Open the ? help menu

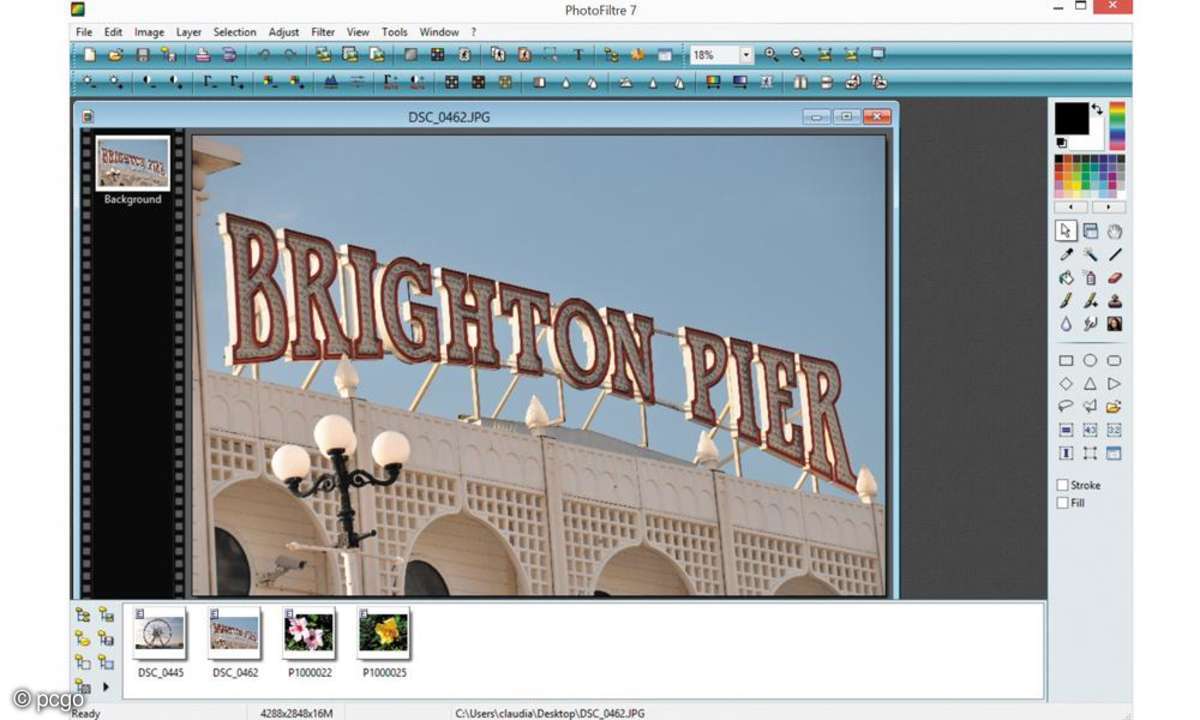(474, 32)
